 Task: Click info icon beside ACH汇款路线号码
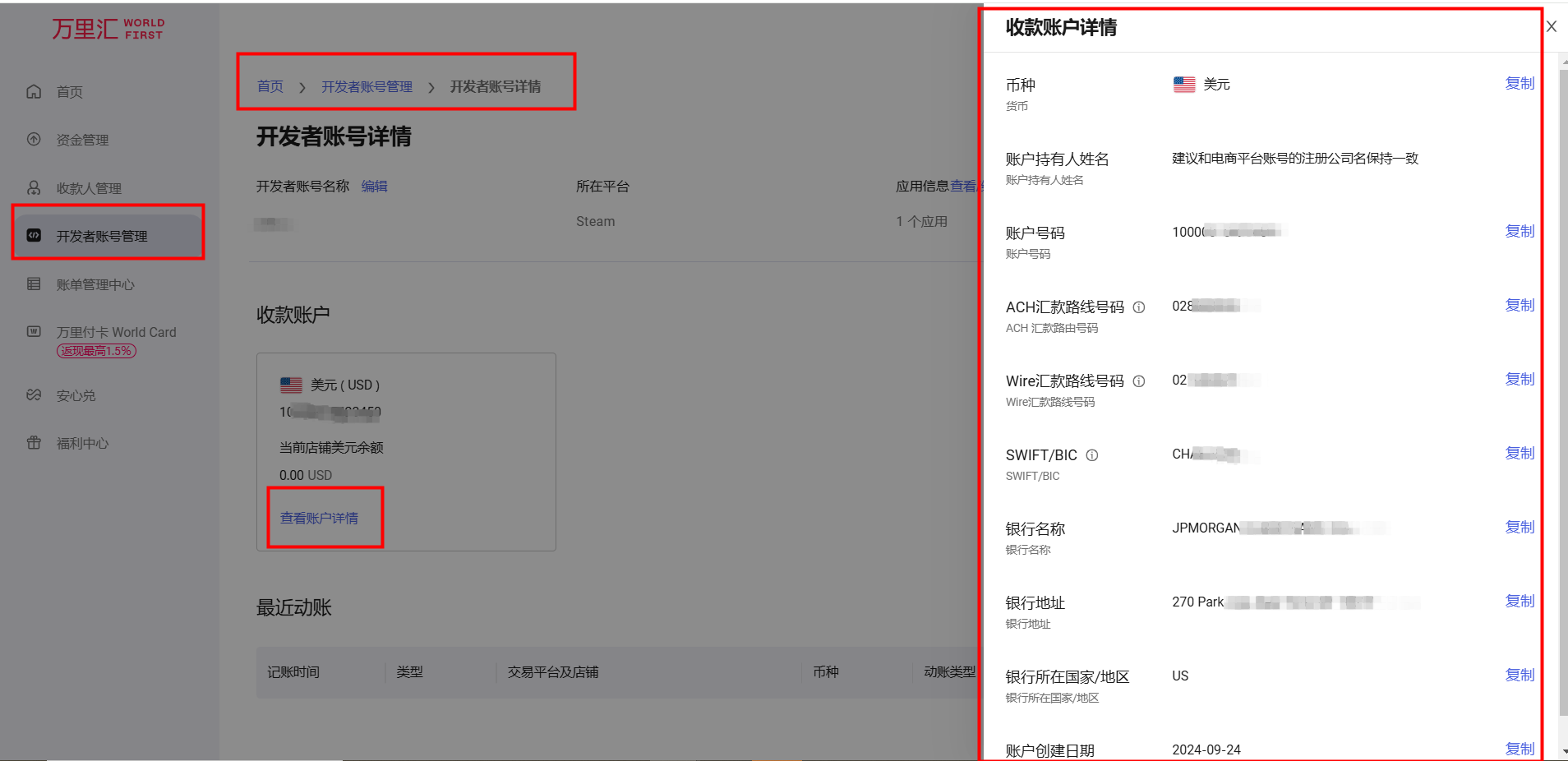(1139, 307)
